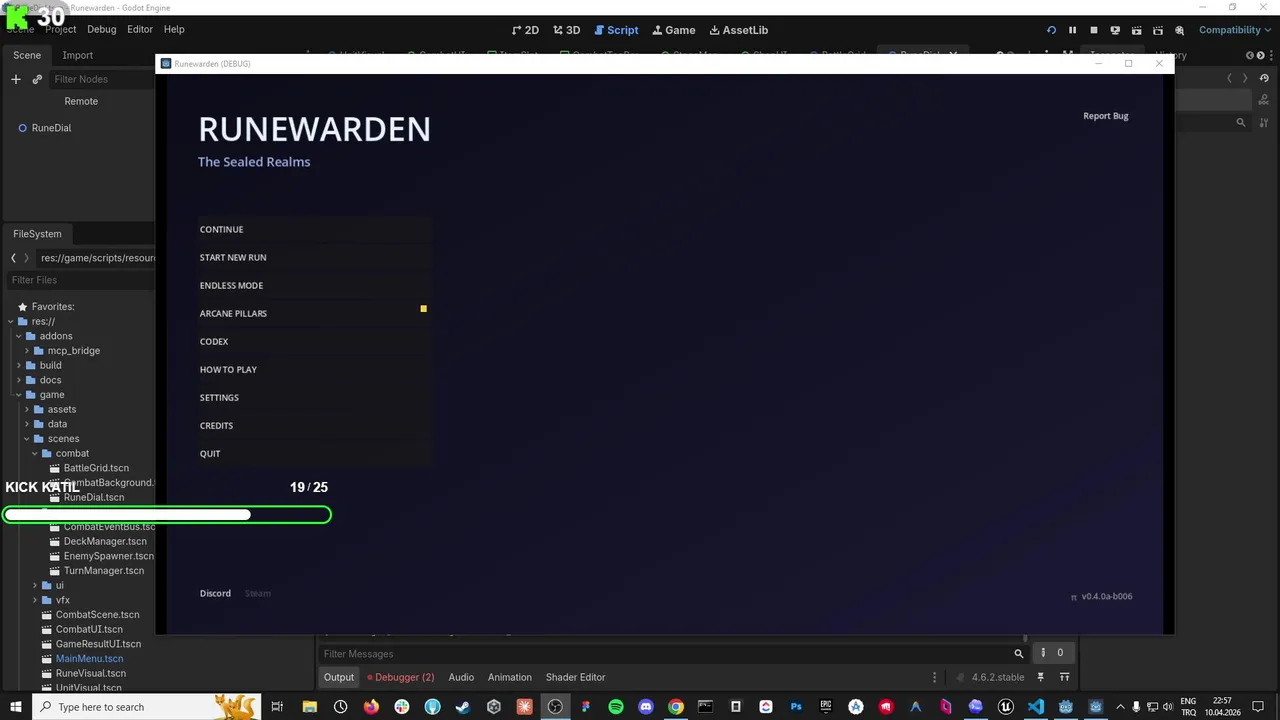This screenshot has width=1280, height=720.
Task: Open the inspector documentation icon
Action: click(x=1264, y=100)
